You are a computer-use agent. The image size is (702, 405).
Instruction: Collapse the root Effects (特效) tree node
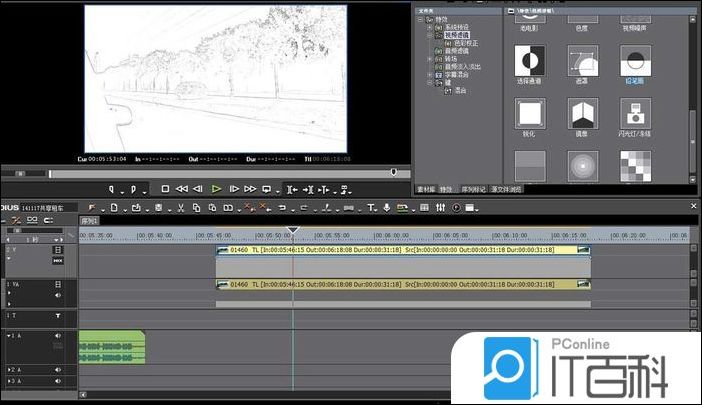pyautogui.click(x=421, y=18)
